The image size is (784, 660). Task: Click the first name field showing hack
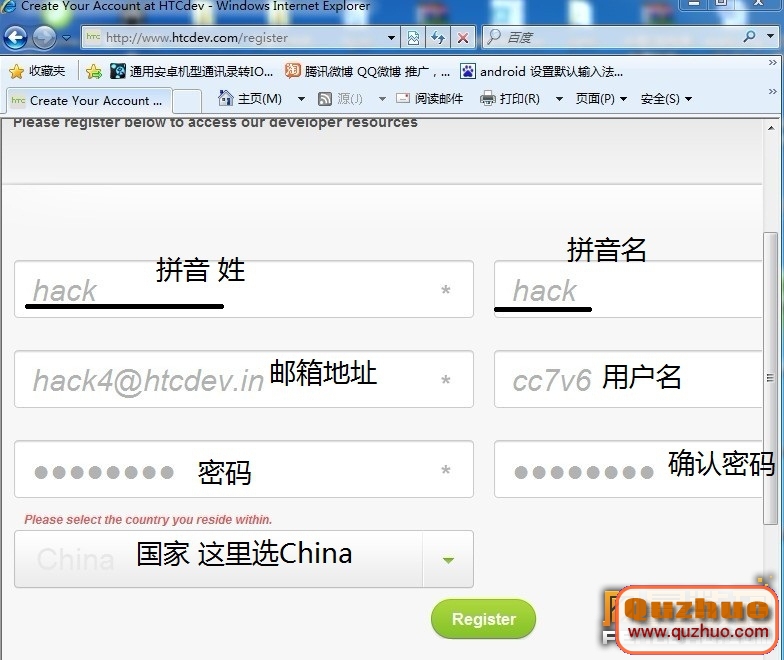(x=244, y=289)
